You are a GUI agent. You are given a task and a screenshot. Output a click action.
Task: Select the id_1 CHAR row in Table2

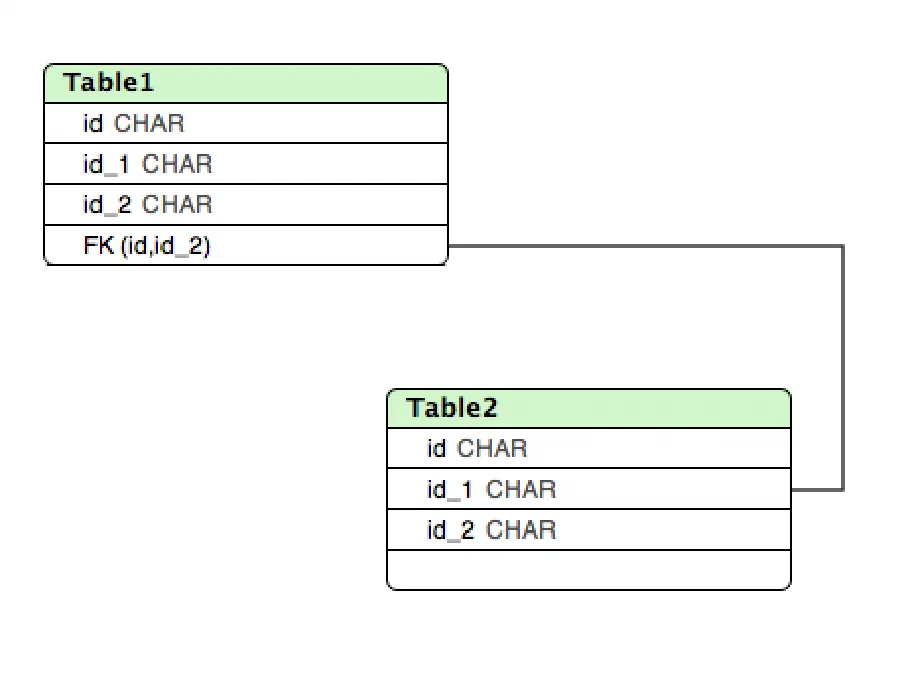[589, 489]
